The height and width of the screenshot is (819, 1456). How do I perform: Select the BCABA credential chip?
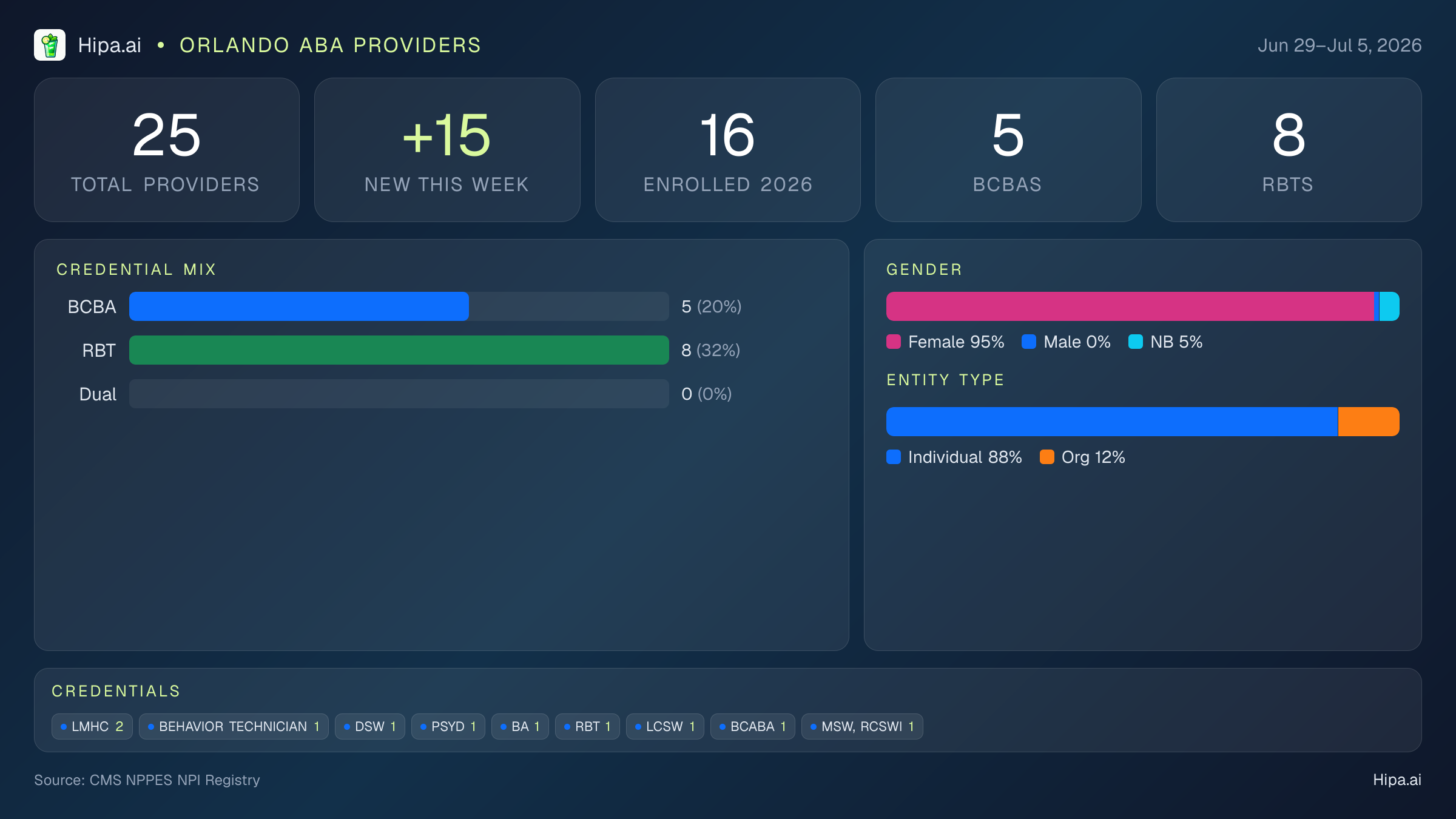[753, 726]
